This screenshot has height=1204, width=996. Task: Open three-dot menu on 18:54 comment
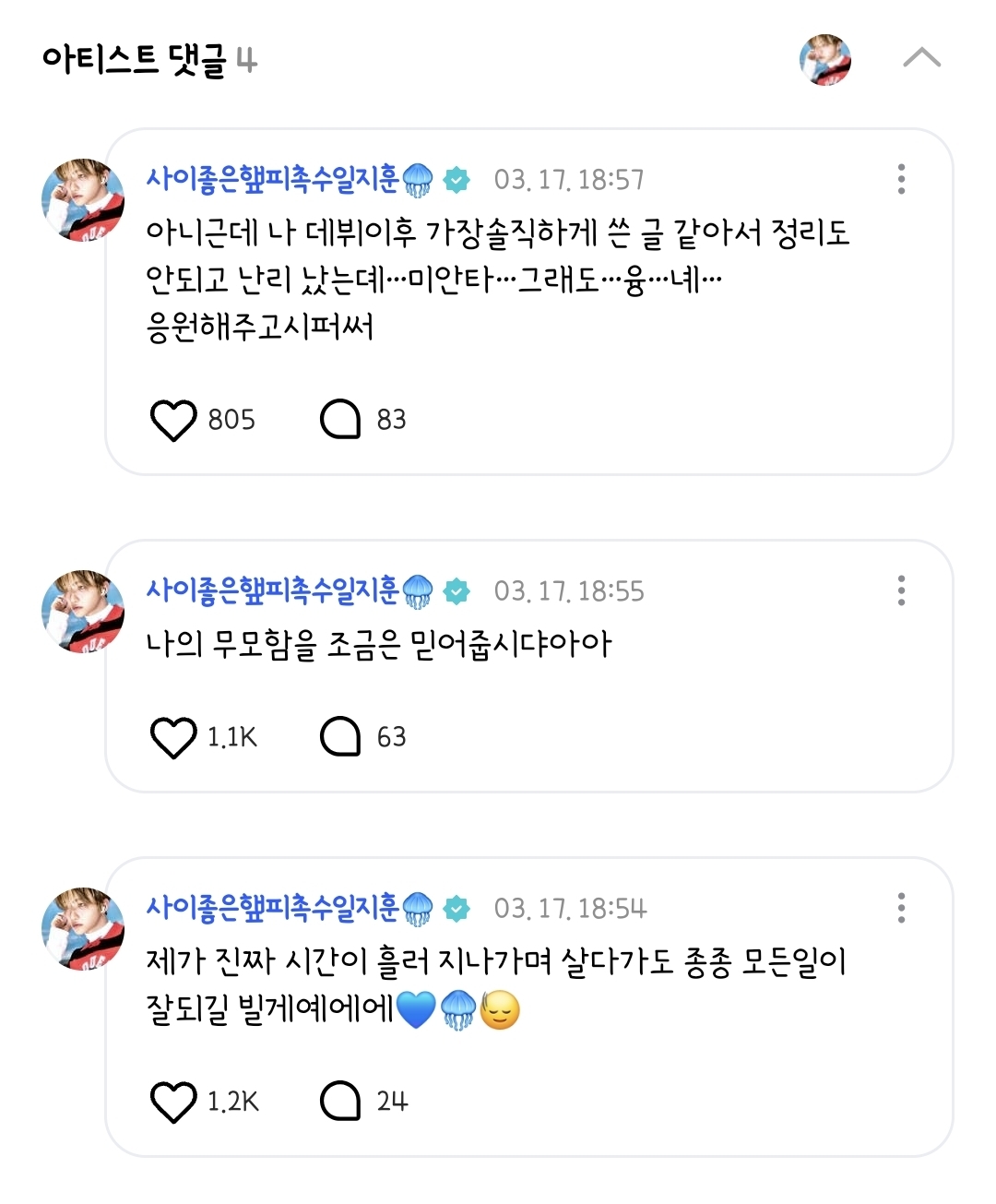[x=901, y=908]
